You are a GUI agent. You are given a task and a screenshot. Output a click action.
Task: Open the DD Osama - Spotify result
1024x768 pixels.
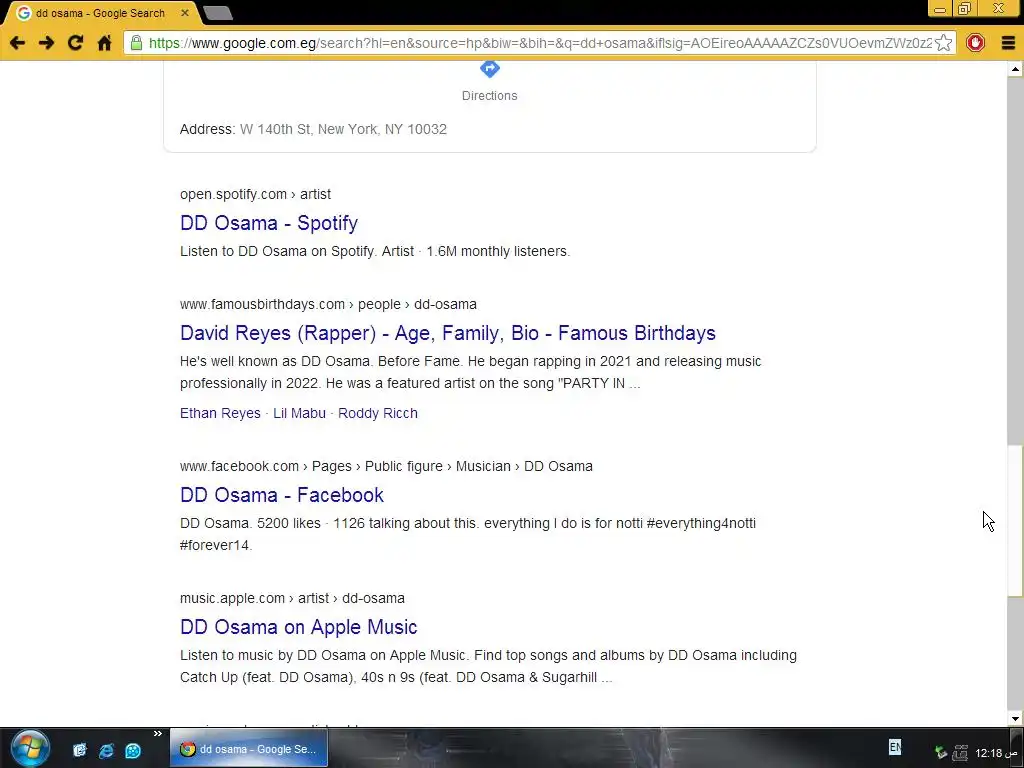point(268,223)
